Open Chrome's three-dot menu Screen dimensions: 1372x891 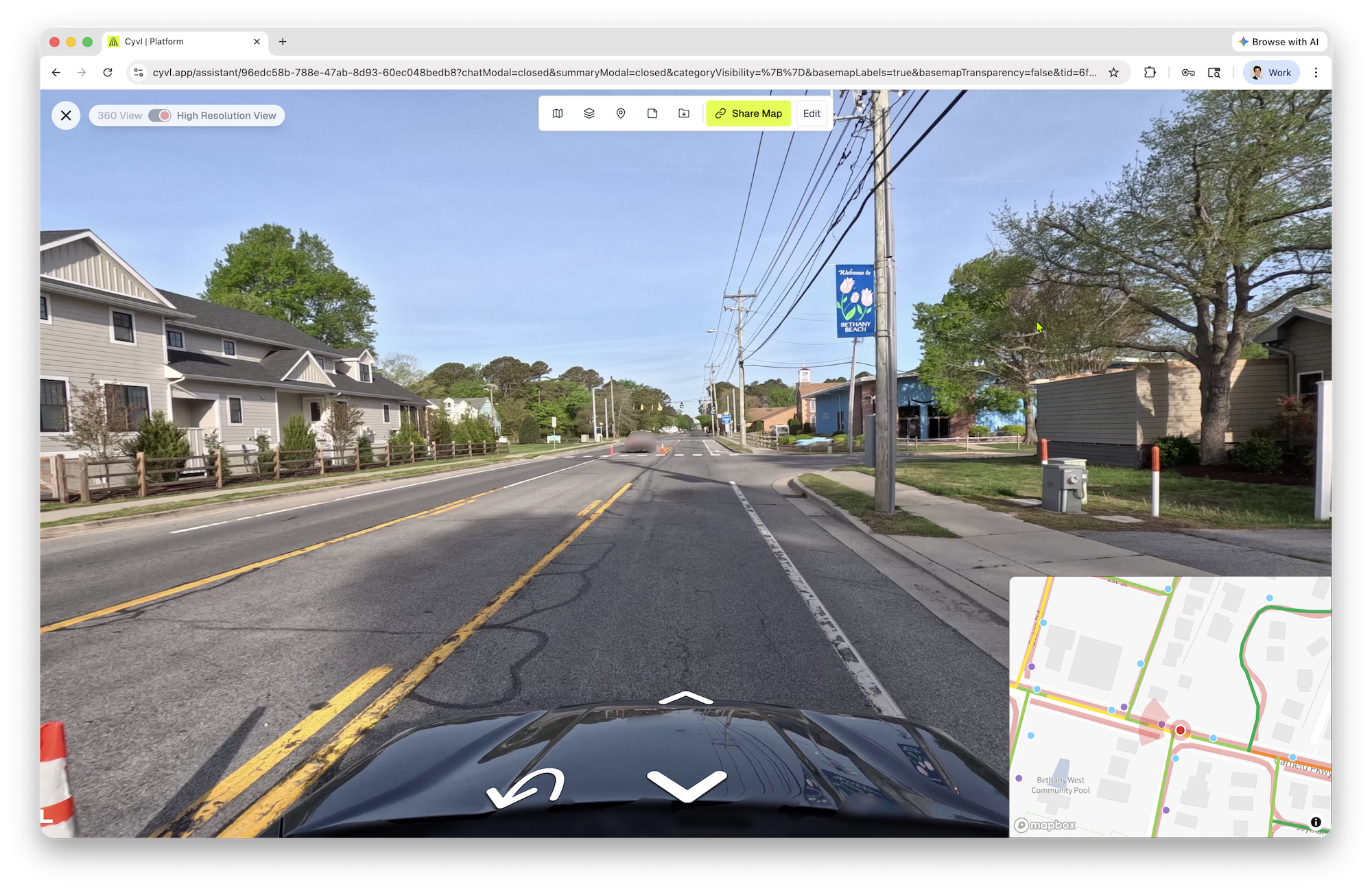[x=1316, y=73]
